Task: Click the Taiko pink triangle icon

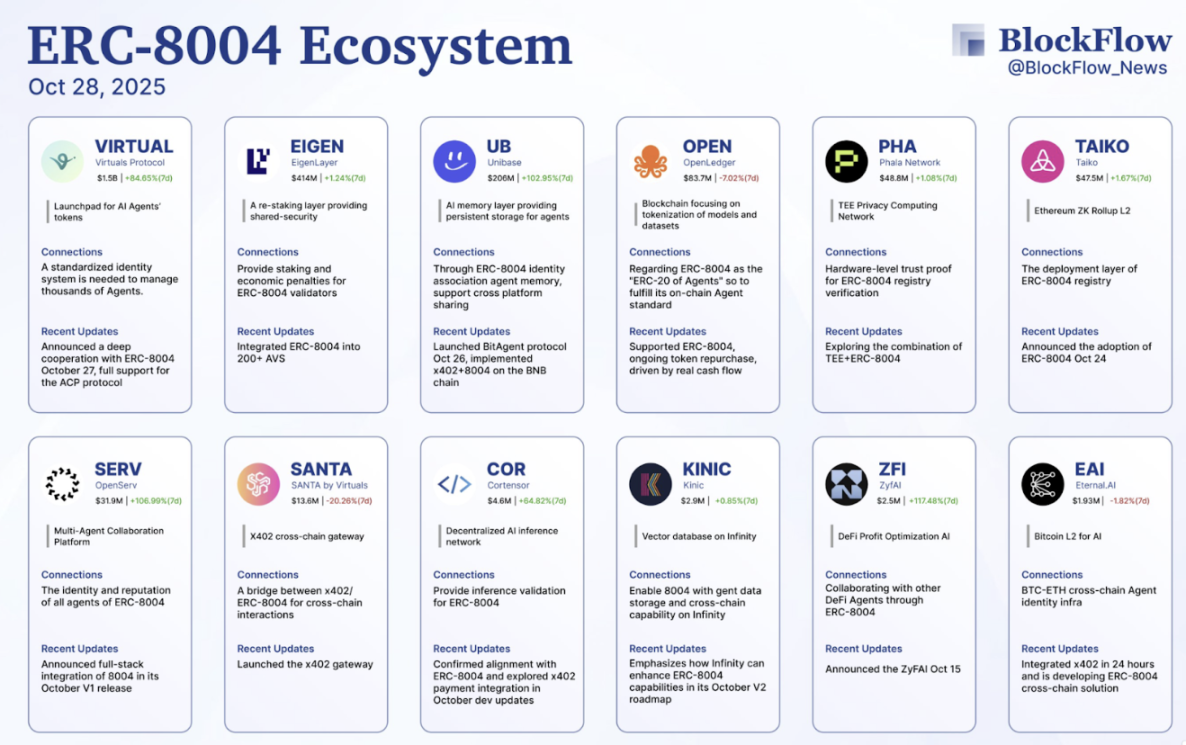Action: (x=1042, y=161)
